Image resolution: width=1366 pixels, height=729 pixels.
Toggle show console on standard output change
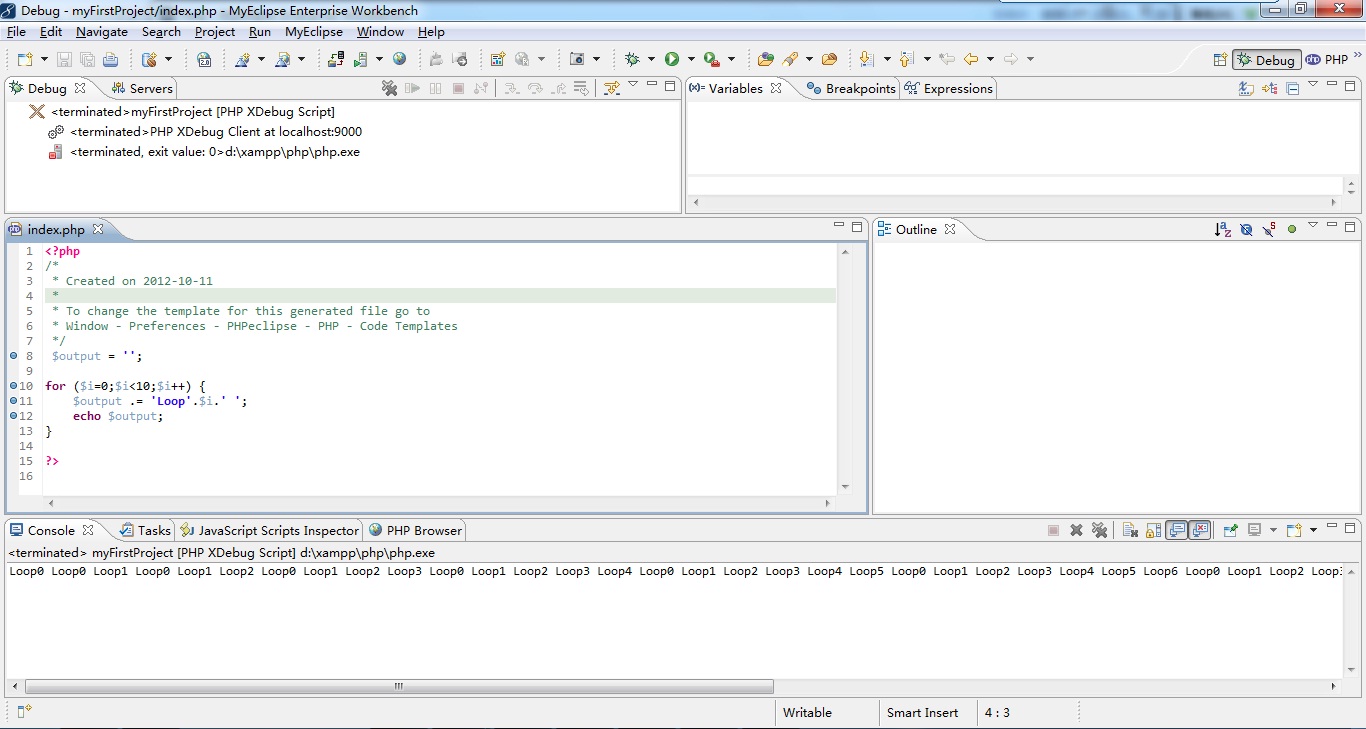tap(1177, 531)
